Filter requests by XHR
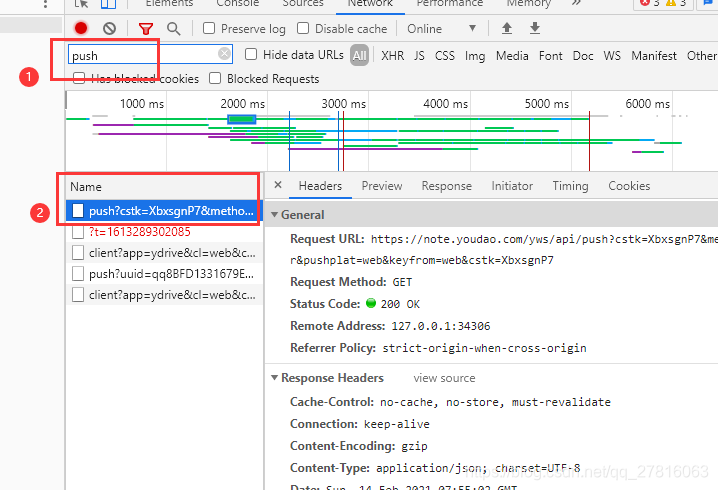 (x=392, y=56)
